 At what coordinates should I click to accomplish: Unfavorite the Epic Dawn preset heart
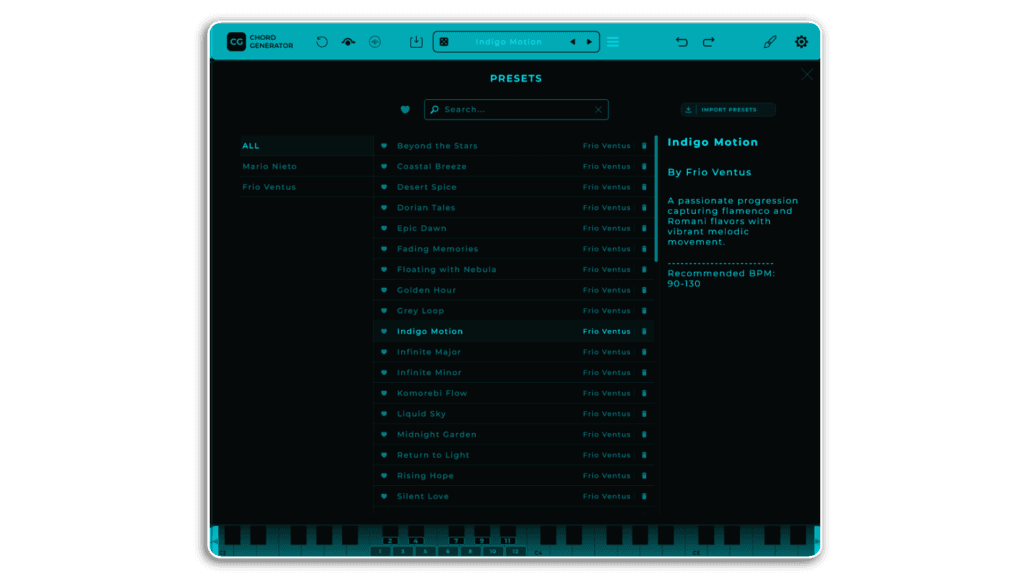(384, 228)
